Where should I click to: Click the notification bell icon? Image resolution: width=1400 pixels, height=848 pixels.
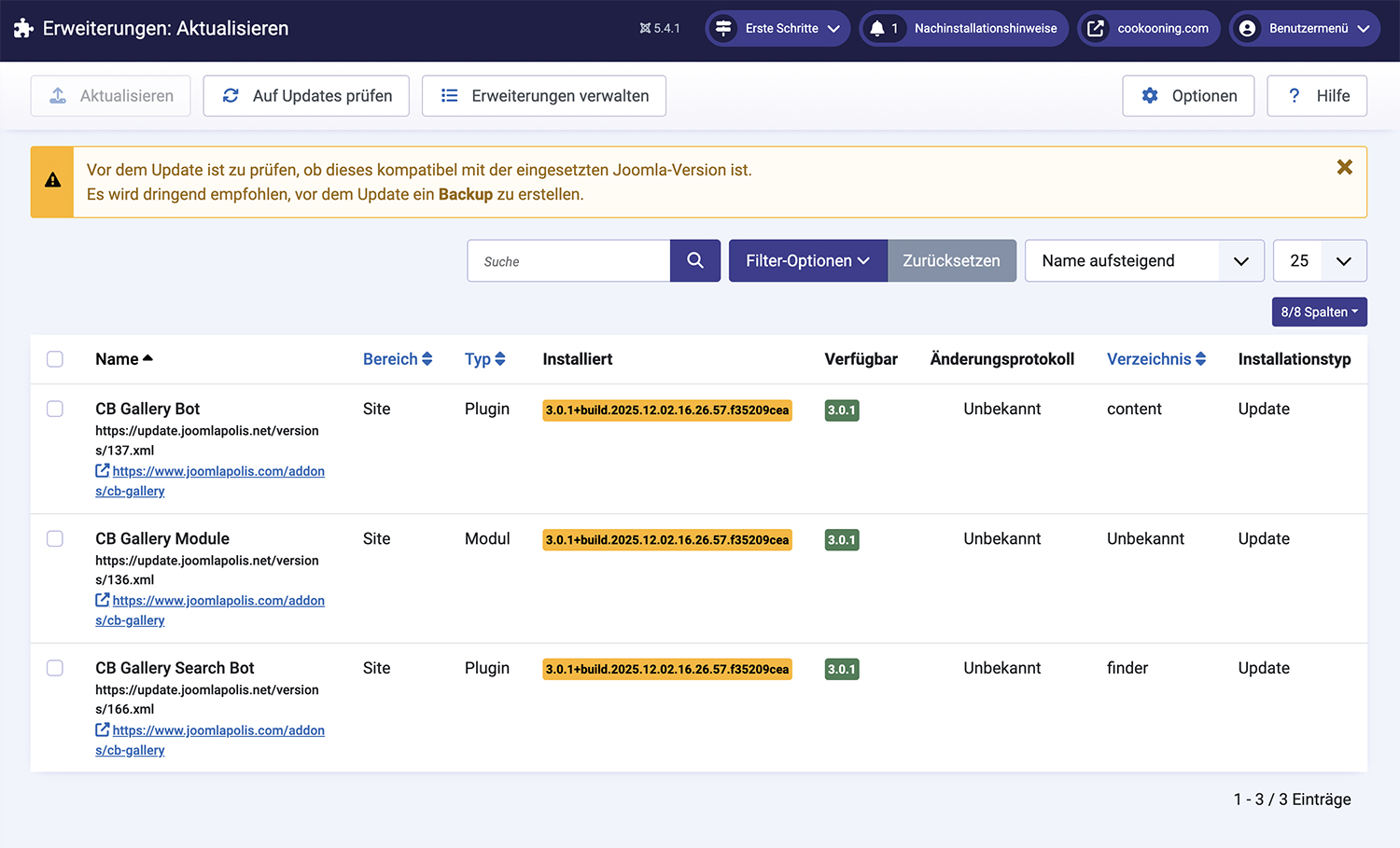point(877,29)
